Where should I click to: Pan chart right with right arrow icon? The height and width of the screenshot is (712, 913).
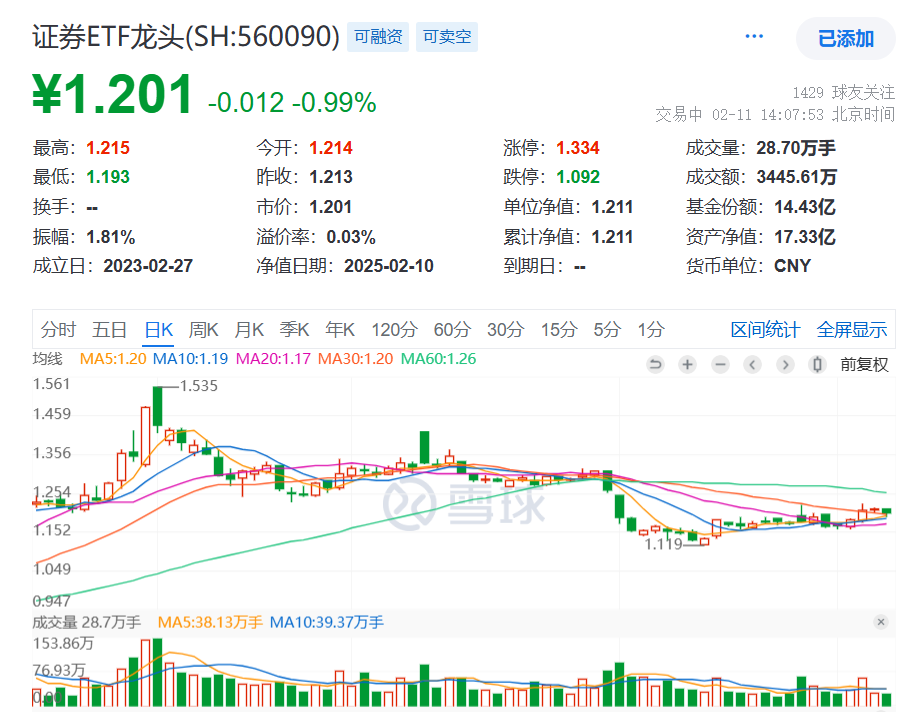785,364
